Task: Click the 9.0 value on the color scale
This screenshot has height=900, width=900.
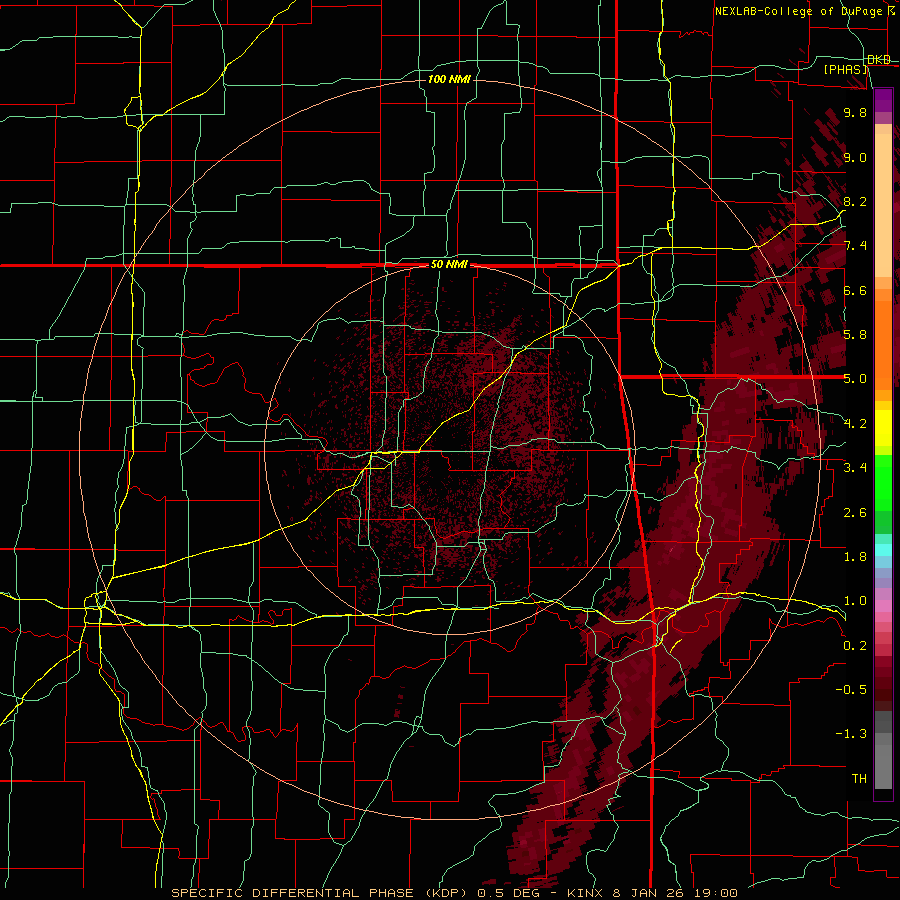Action: coord(855,157)
